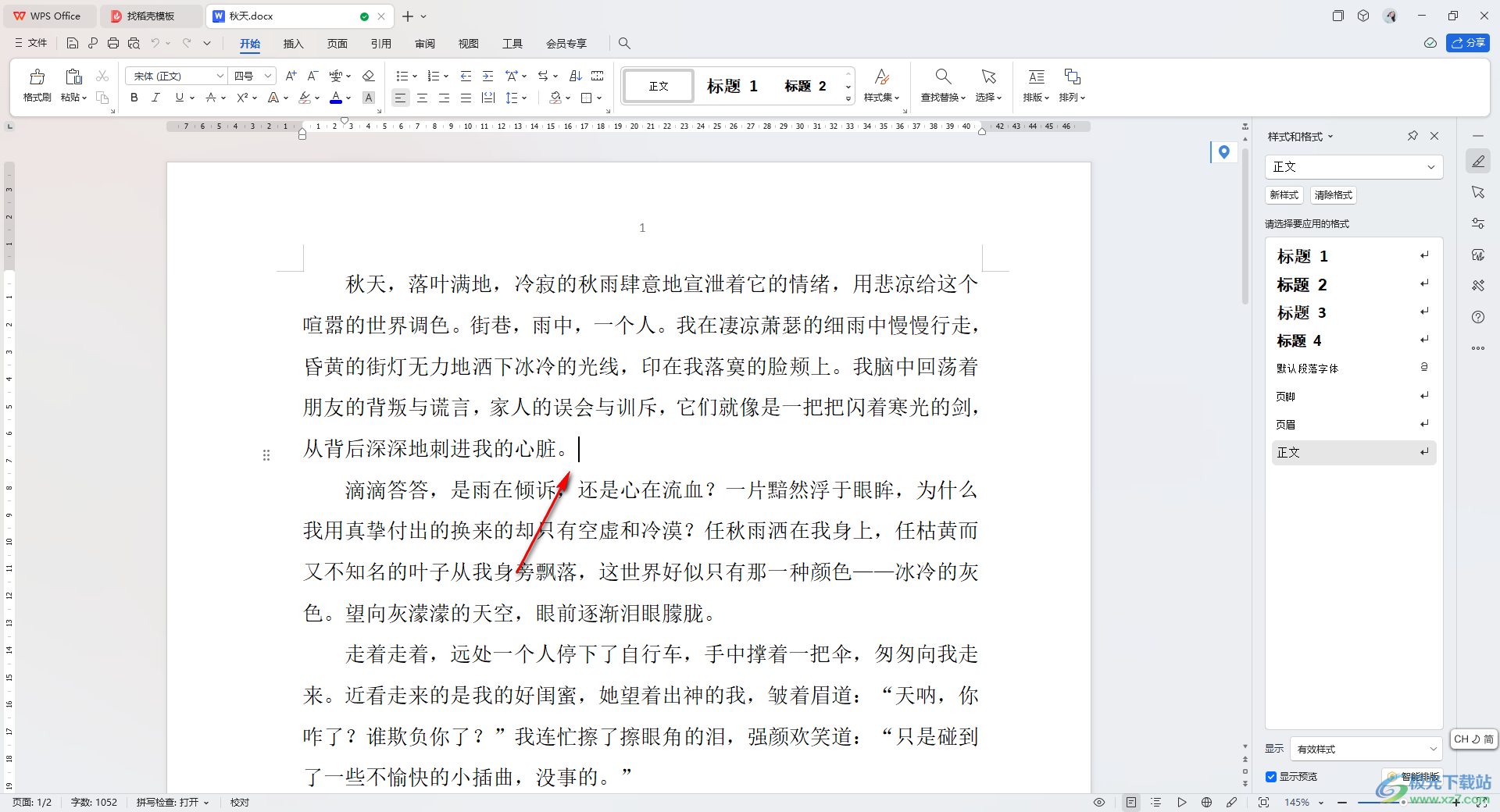Click the blue font color A swatch
Screen dimensions: 1500x812
(336, 98)
